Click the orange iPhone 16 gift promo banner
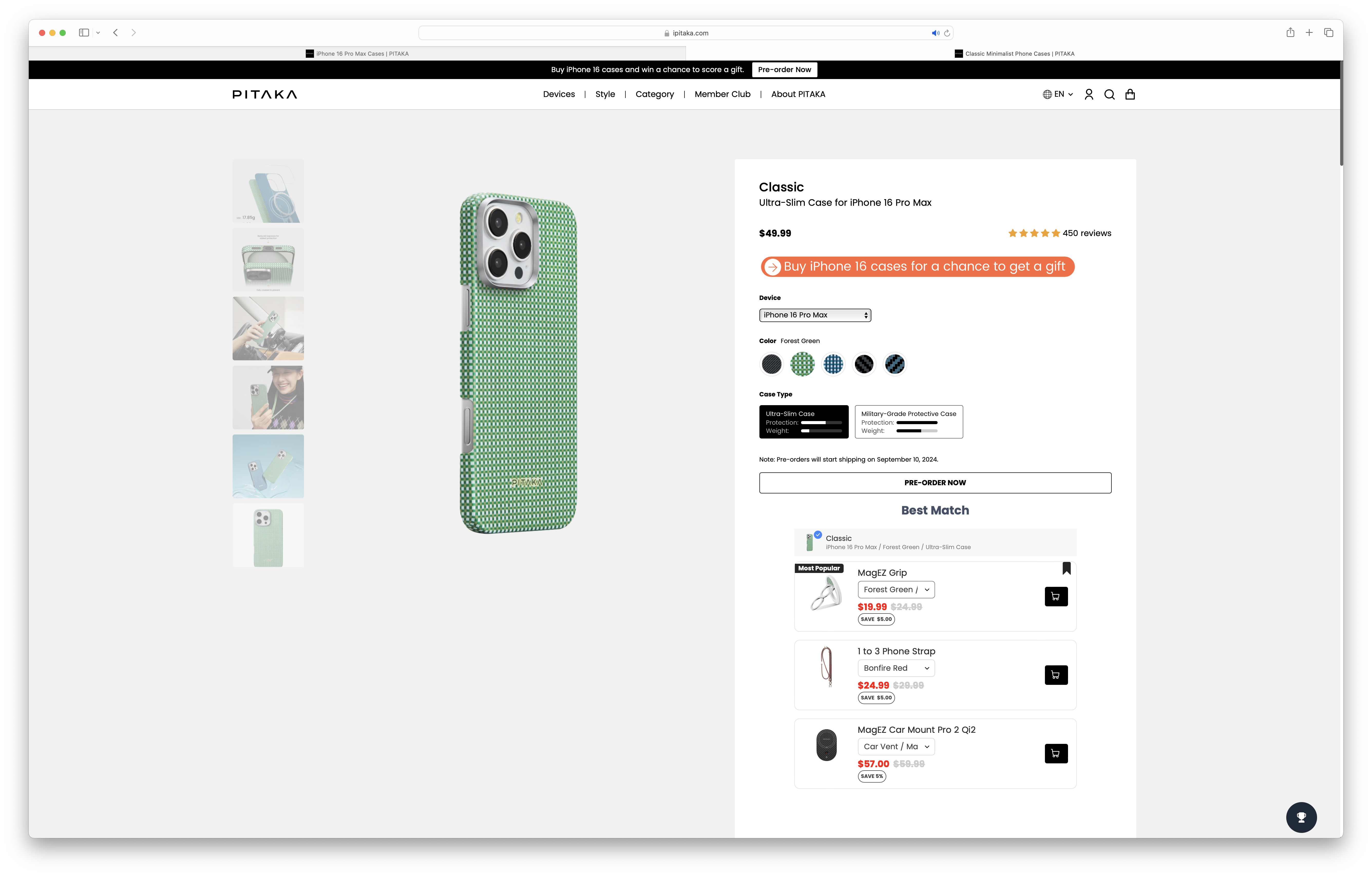 point(917,267)
